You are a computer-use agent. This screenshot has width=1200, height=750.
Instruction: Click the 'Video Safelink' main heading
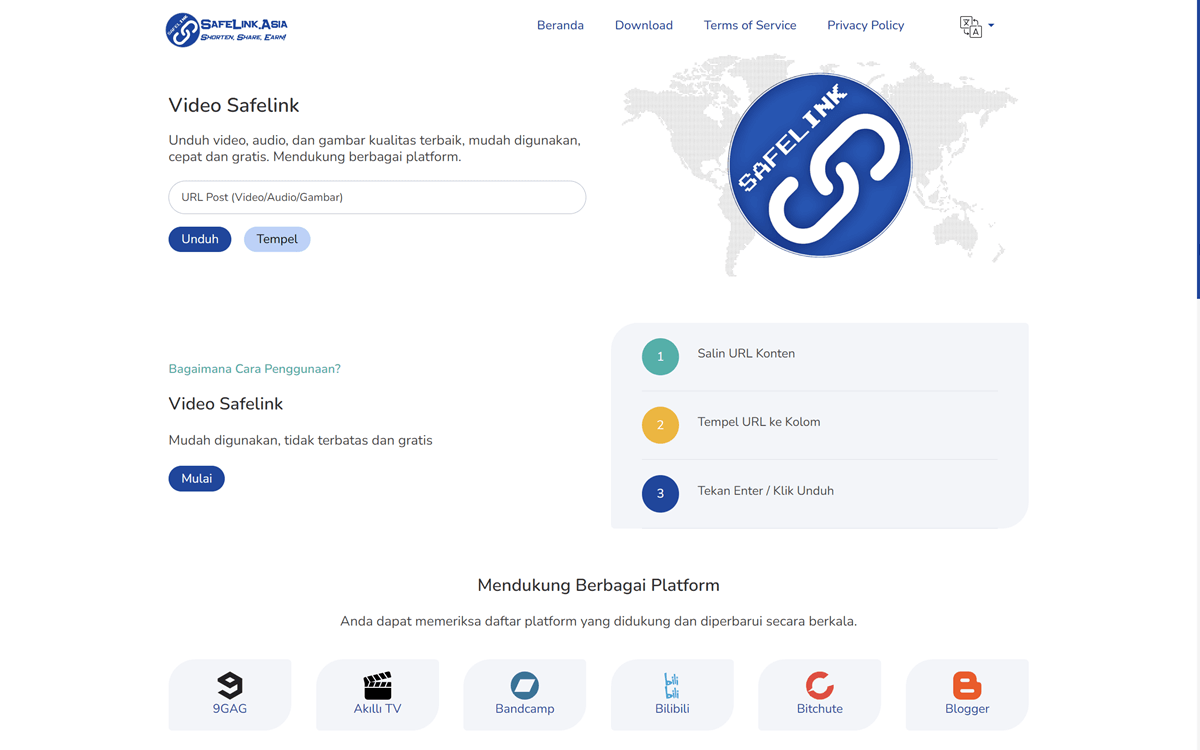tap(234, 105)
